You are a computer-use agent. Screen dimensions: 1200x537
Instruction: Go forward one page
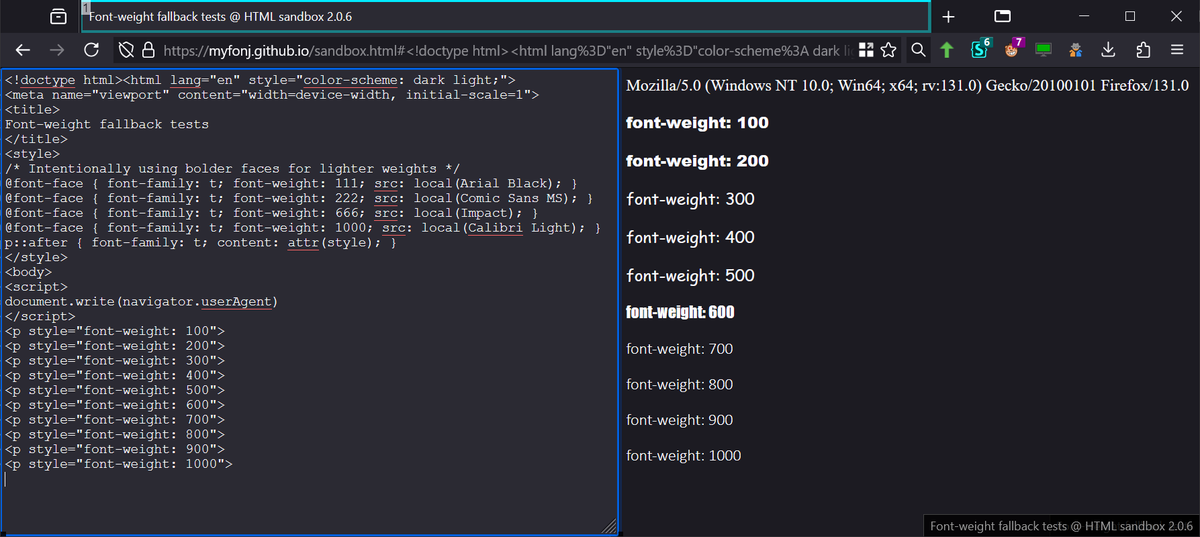pyautogui.click(x=57, y=50)
